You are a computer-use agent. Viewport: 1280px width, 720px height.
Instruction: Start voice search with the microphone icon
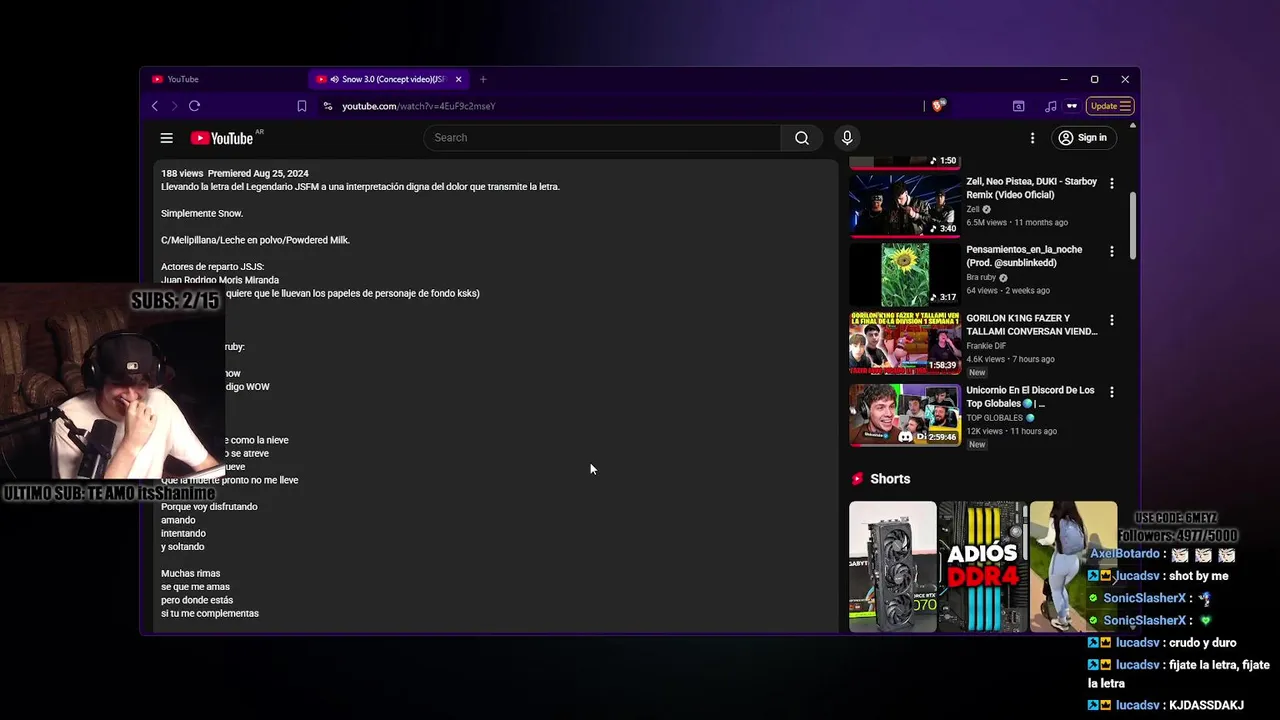pyautogui.click(x=847, y=138)
